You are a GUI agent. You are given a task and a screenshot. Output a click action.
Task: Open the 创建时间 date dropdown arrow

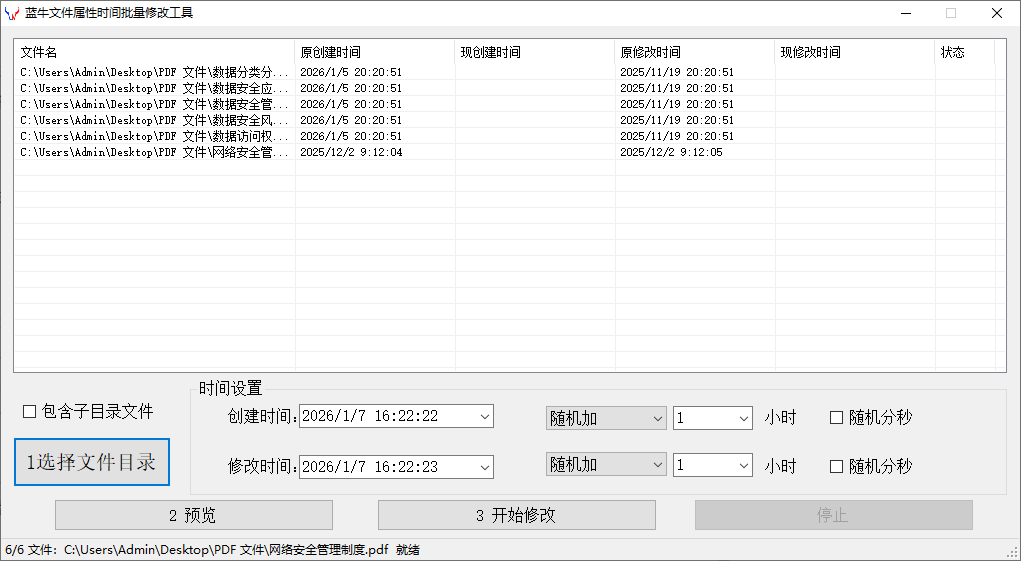[x=484, y=417]
